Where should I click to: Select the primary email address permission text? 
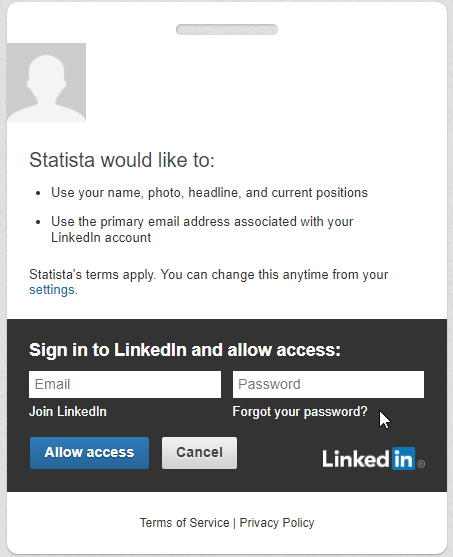click(202, 229)
